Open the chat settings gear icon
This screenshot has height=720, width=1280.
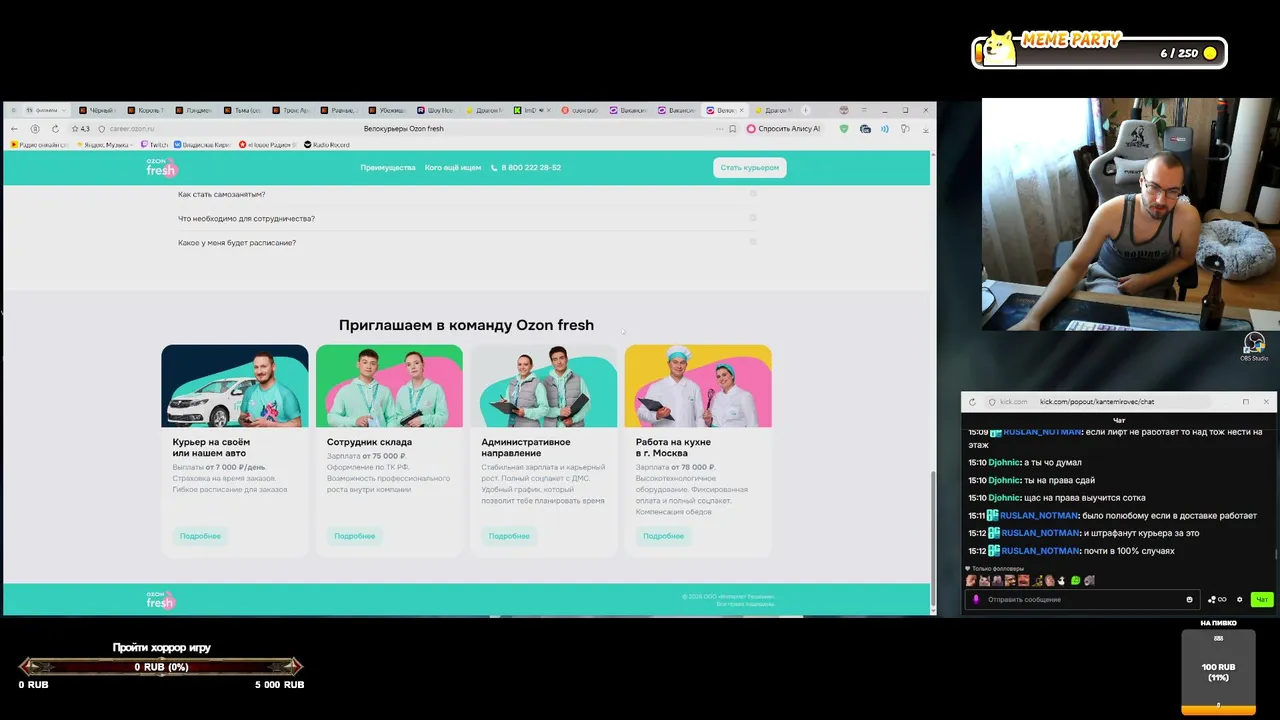click(x=1239, y=600)
